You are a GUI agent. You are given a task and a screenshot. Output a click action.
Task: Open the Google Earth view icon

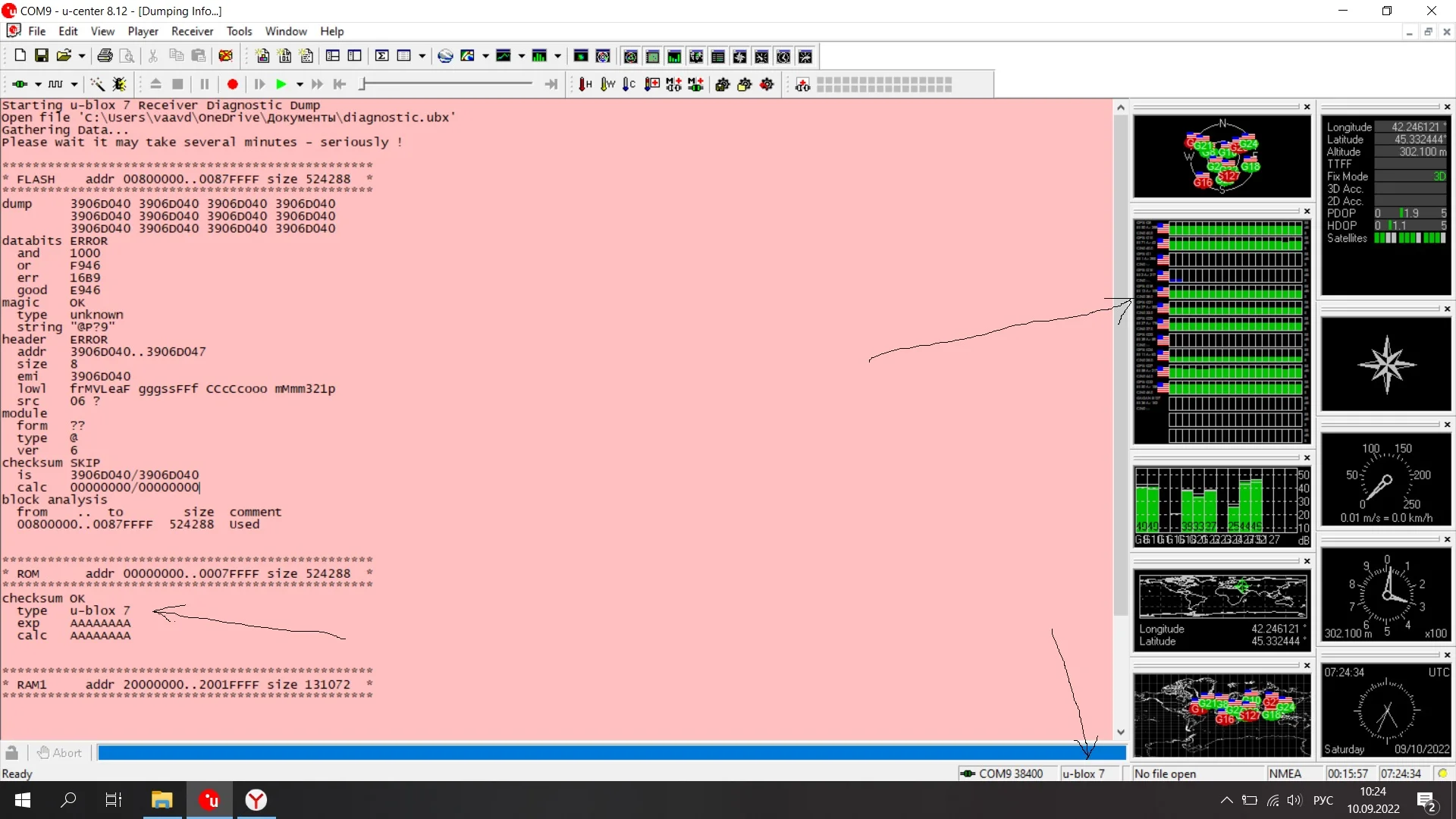[x=445, y=55]
